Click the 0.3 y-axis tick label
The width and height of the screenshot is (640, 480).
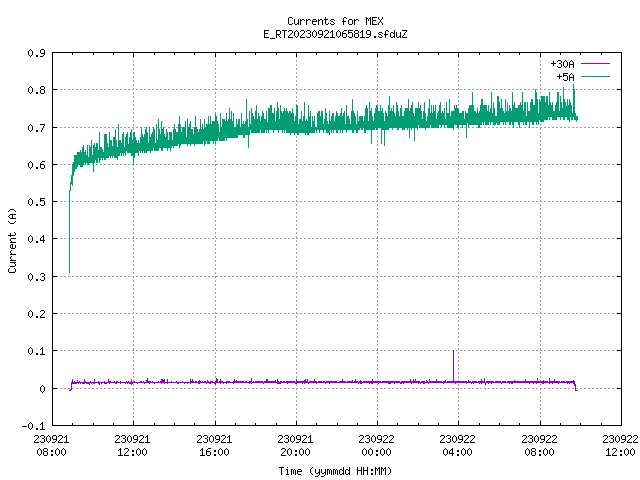pos(37,277)
